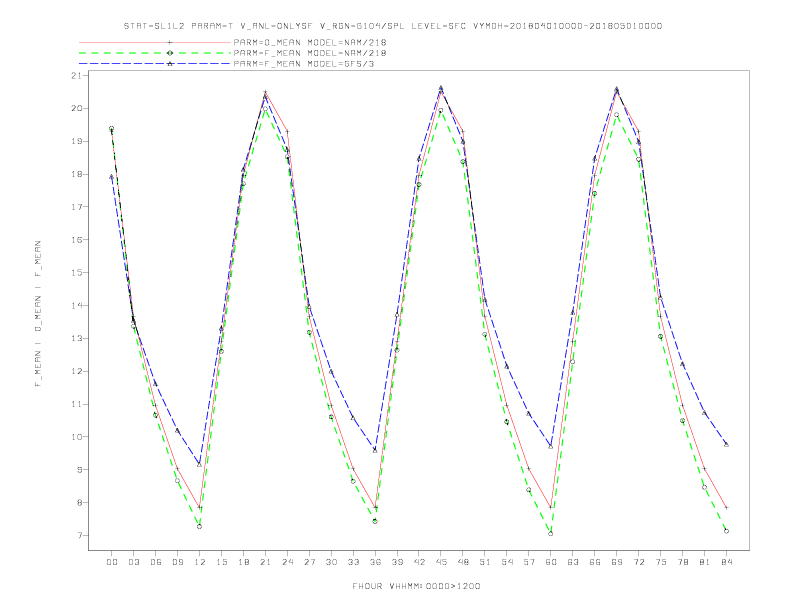Click x-axis tick label 18

[243, 562]
